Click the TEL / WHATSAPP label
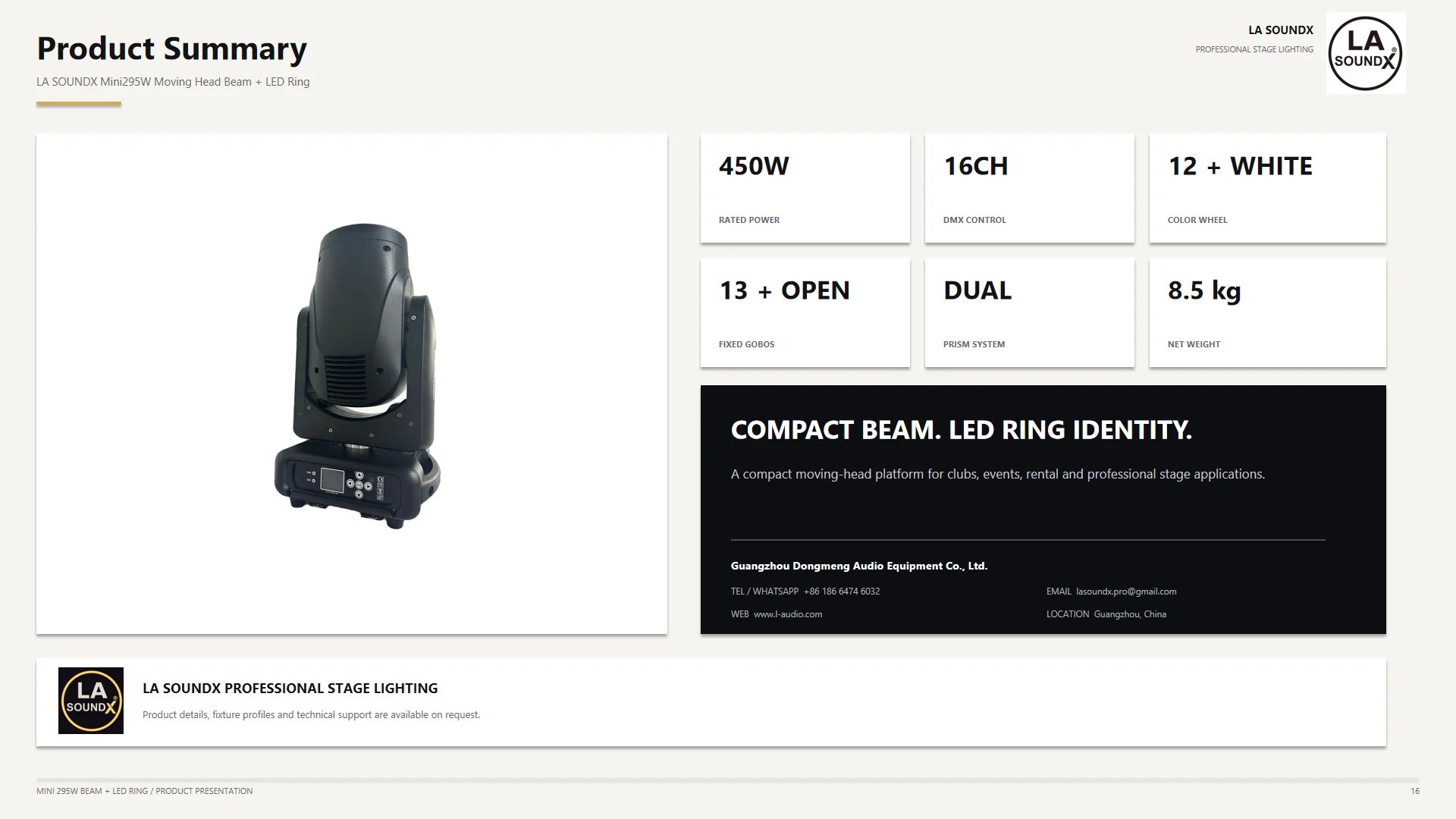This screenshot has height=819, width=1456. click(764, 591)
